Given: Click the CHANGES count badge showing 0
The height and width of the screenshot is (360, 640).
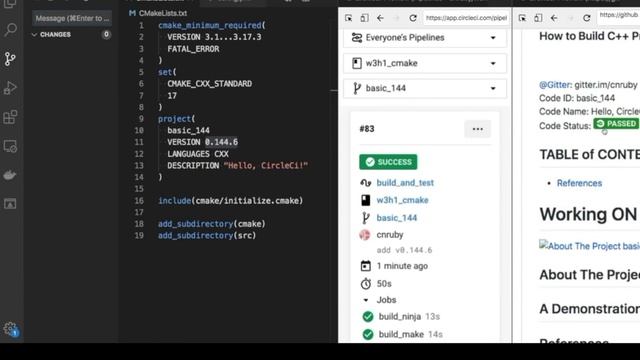Looking at the screenshot, I should [106, 35].
